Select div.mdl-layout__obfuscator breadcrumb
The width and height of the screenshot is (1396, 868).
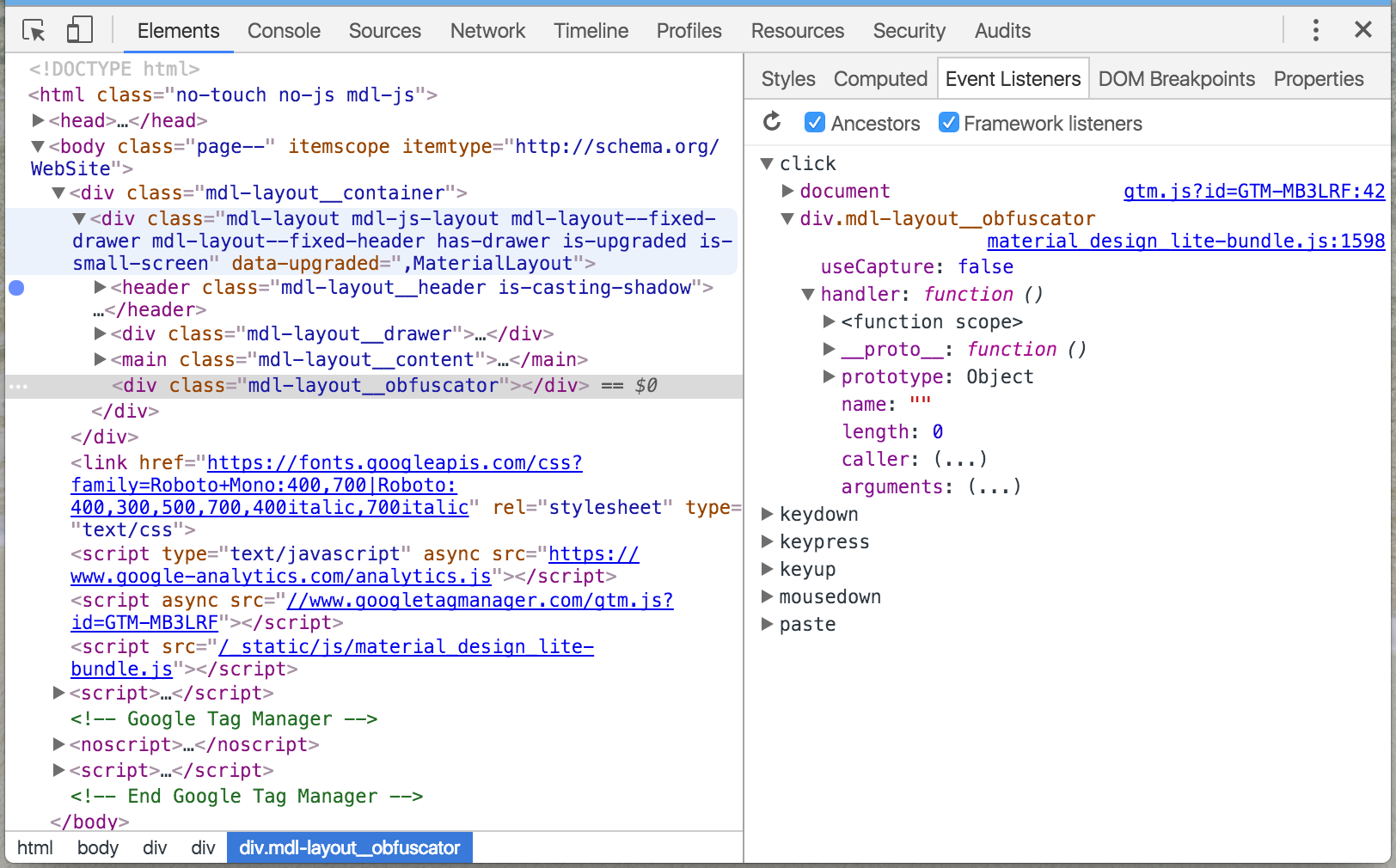[350, 848]
